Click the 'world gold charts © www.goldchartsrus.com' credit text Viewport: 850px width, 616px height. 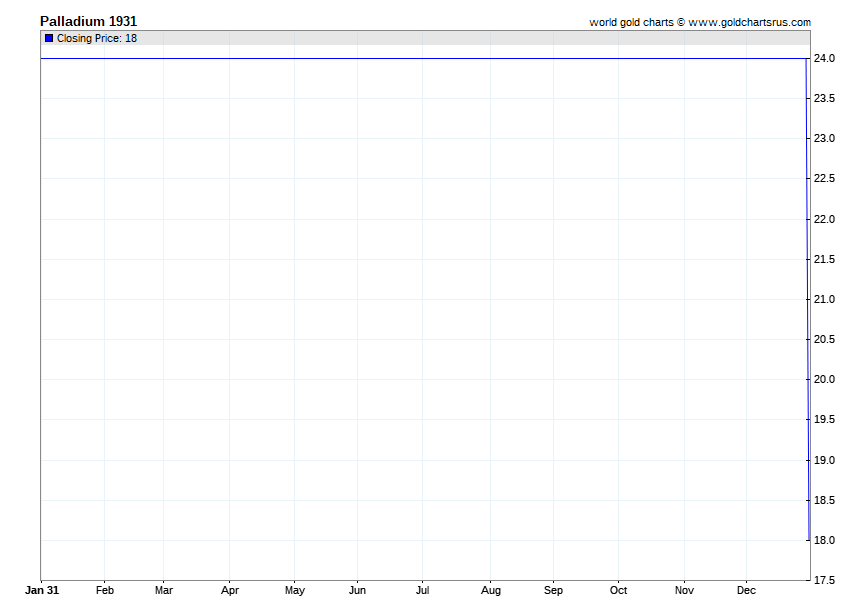(700, 22)
